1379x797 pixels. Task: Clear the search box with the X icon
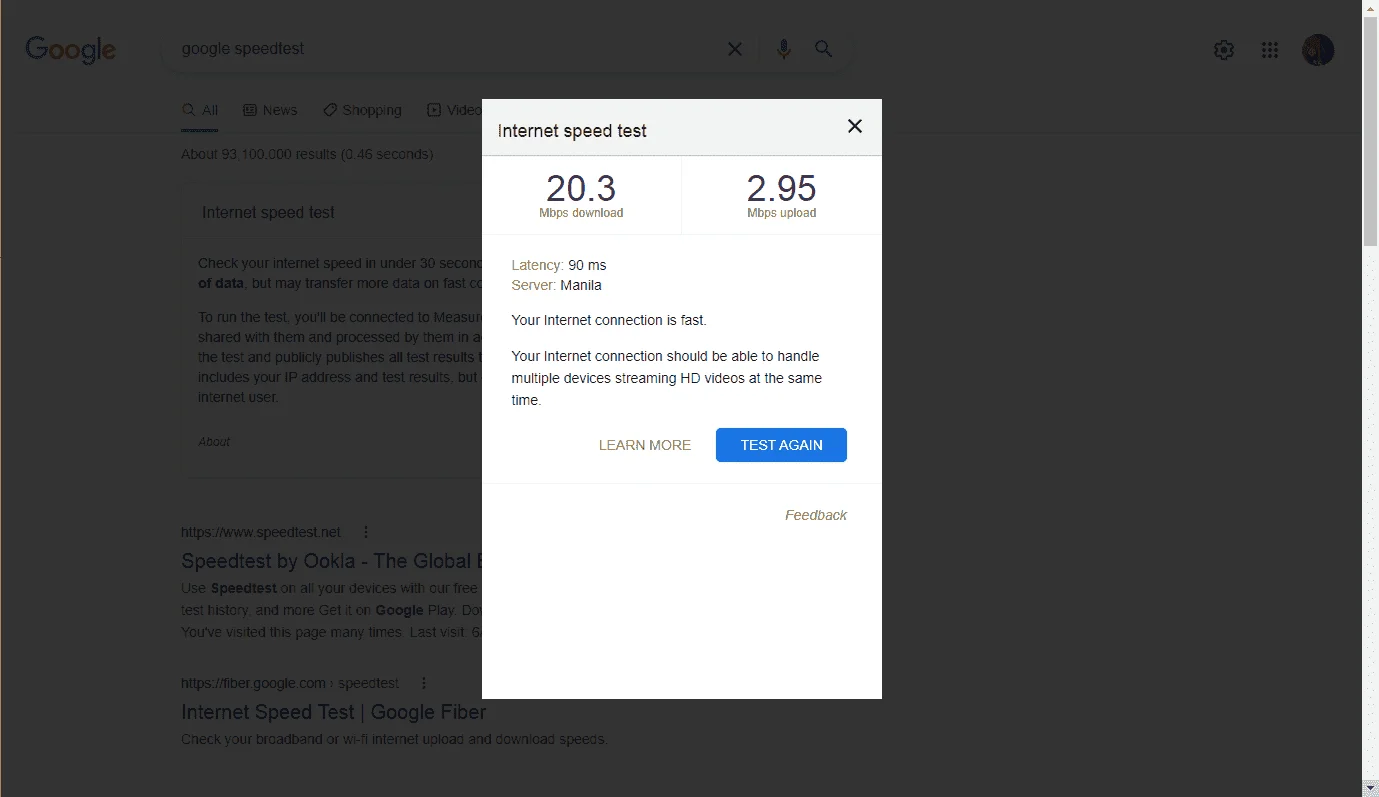735,49
